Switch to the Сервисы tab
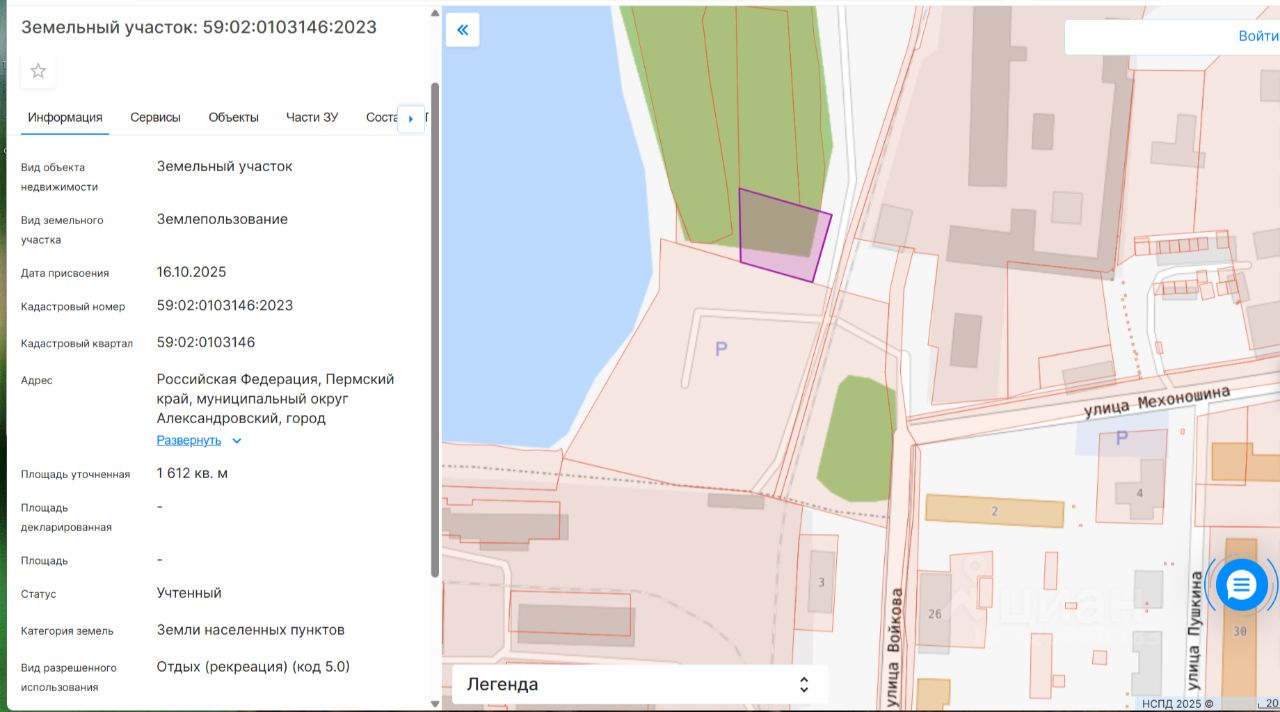Viewport: 1280px width, 712px height. (x=155, y=117)
